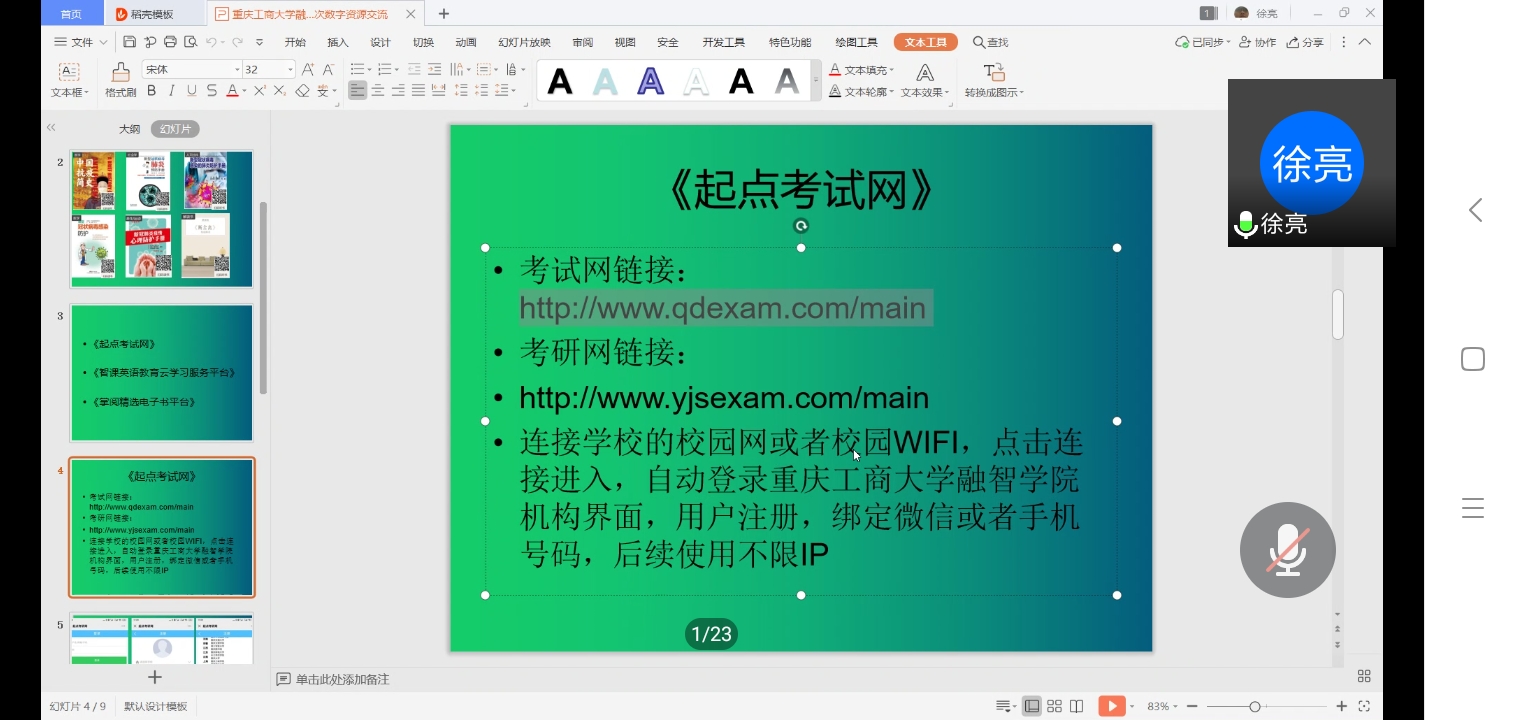Undo the last action
Image resolution: width=1520 pixels, height=720 pixels.
211,42
